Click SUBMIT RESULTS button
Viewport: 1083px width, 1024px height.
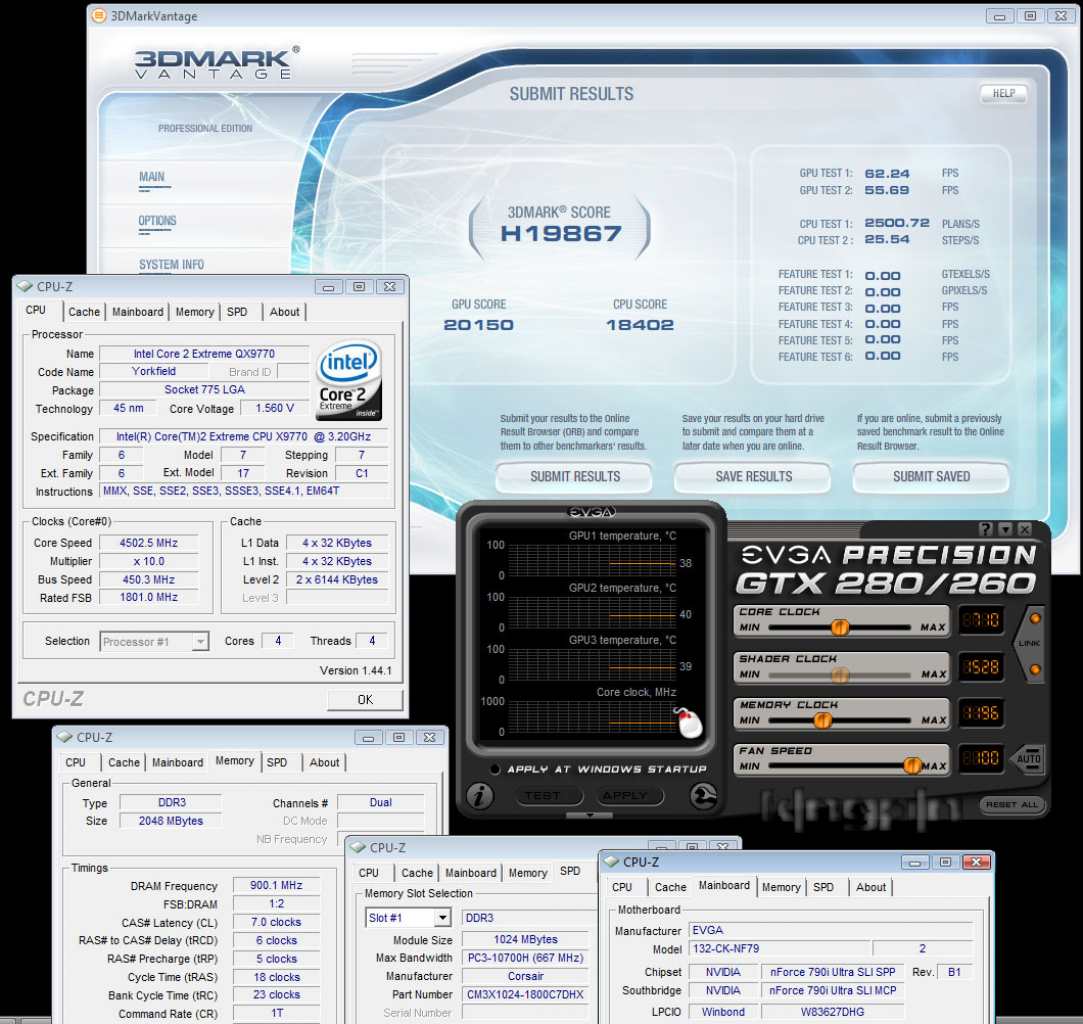click(575, 476)
